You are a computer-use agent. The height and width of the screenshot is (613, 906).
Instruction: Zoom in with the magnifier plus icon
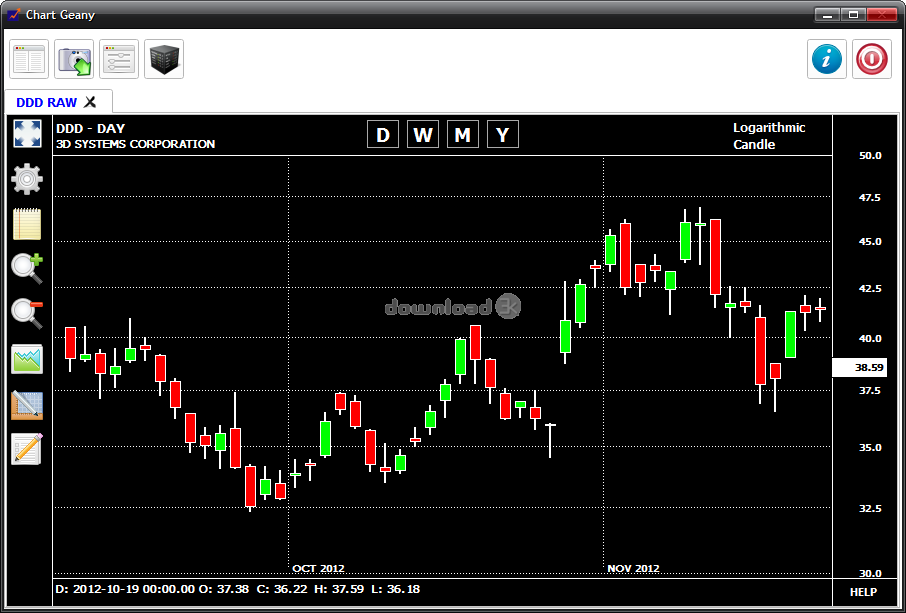[27, 269]
